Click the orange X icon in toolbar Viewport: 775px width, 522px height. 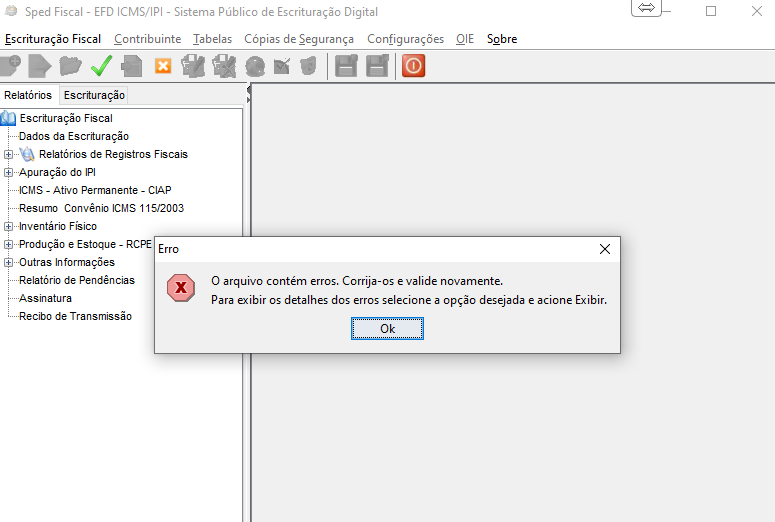[x=162, y=66]
